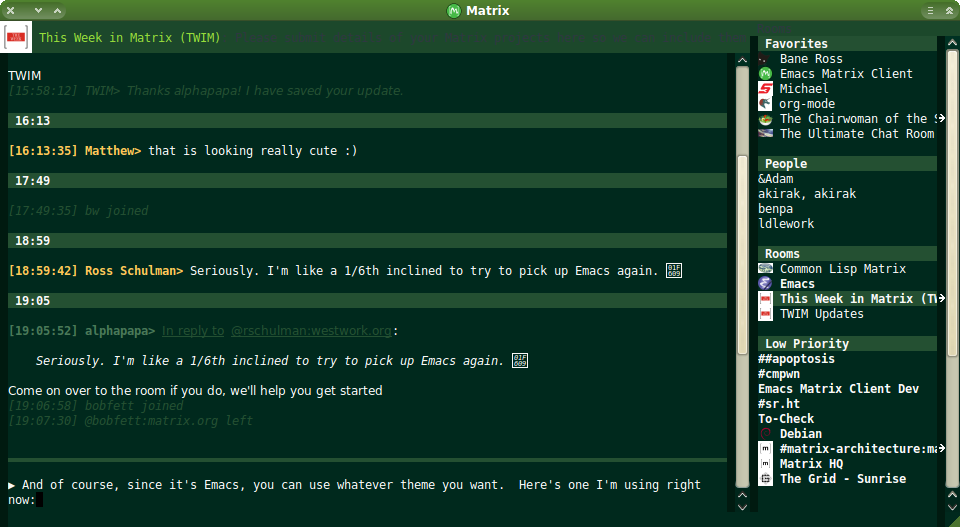960x527 pixels.
Task: Click the @rschulman:westwork.org user link
Action: [313, 331]
